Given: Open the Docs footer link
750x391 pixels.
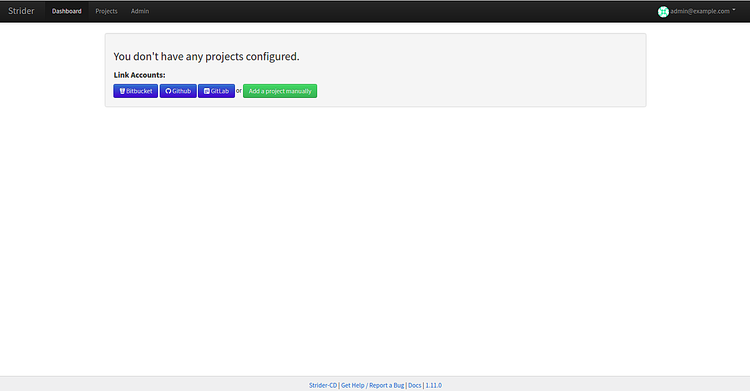Looking at the screenshot, I should [x=415, y=385].
